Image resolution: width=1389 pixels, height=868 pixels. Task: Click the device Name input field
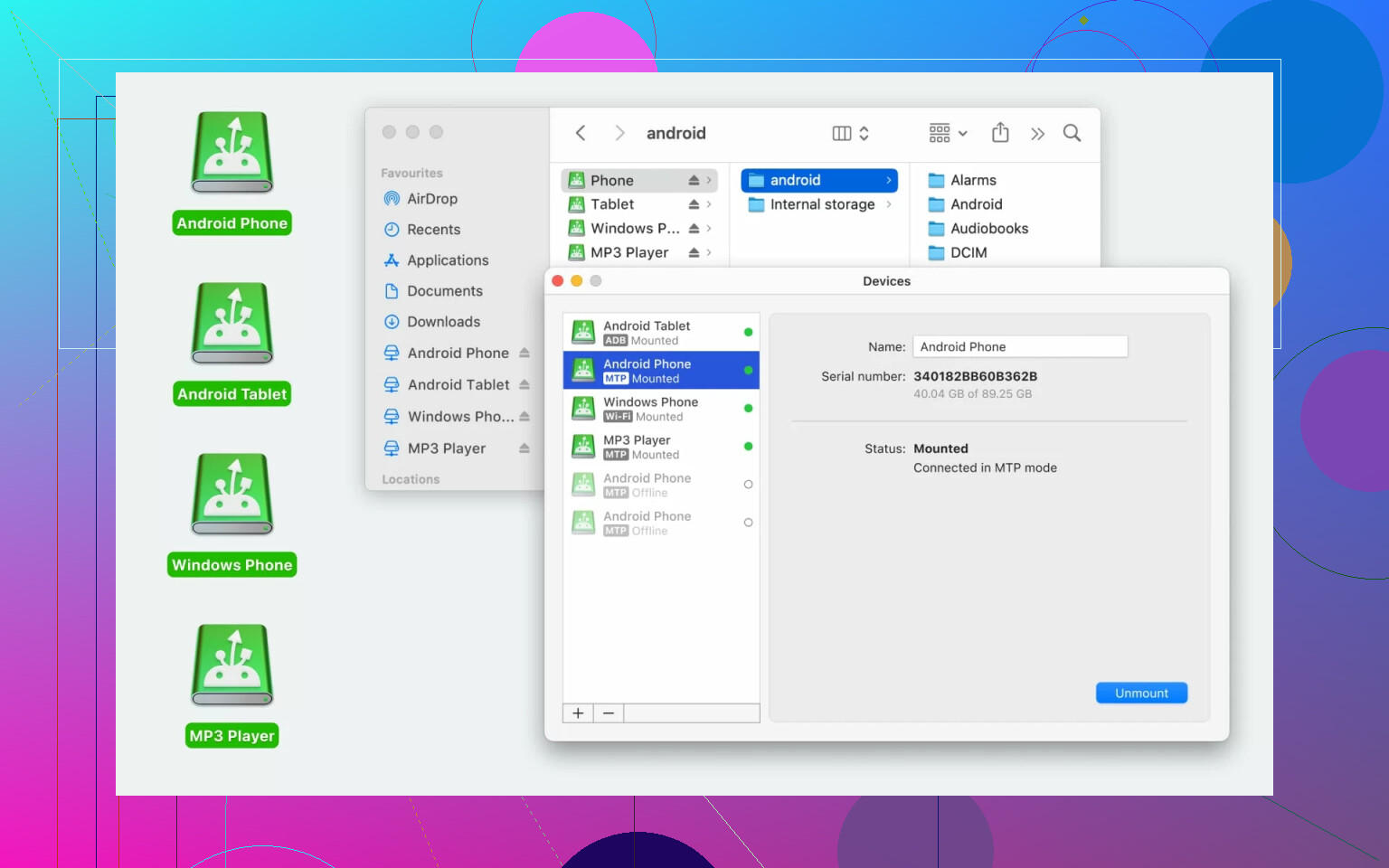click(1020, 347)
